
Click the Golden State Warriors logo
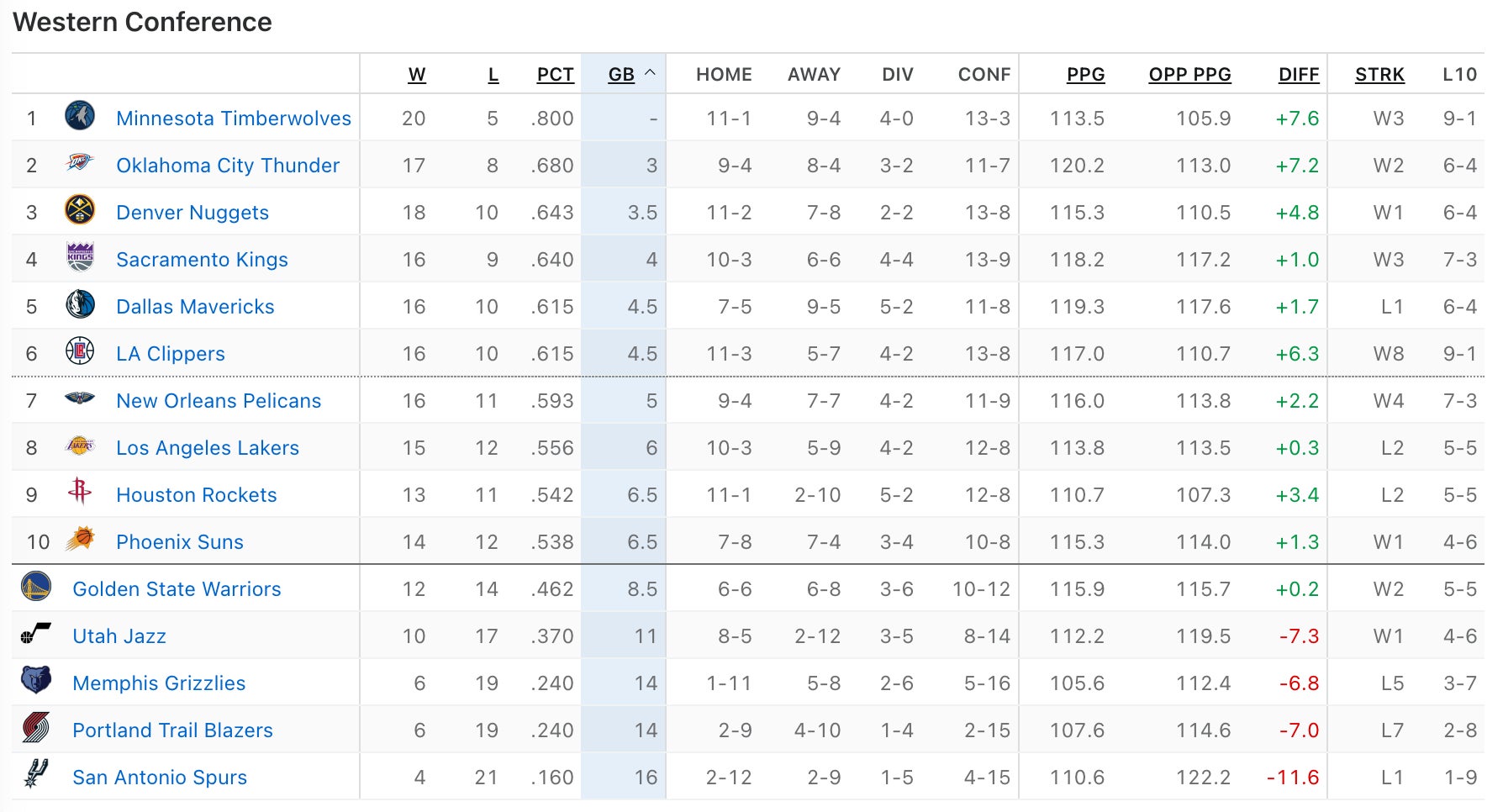click(36, 587)
